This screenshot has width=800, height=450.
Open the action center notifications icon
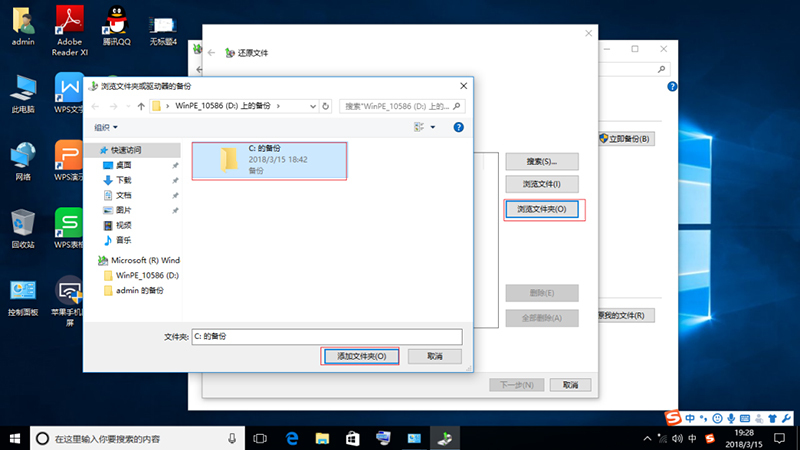click(x=780, y=438)
